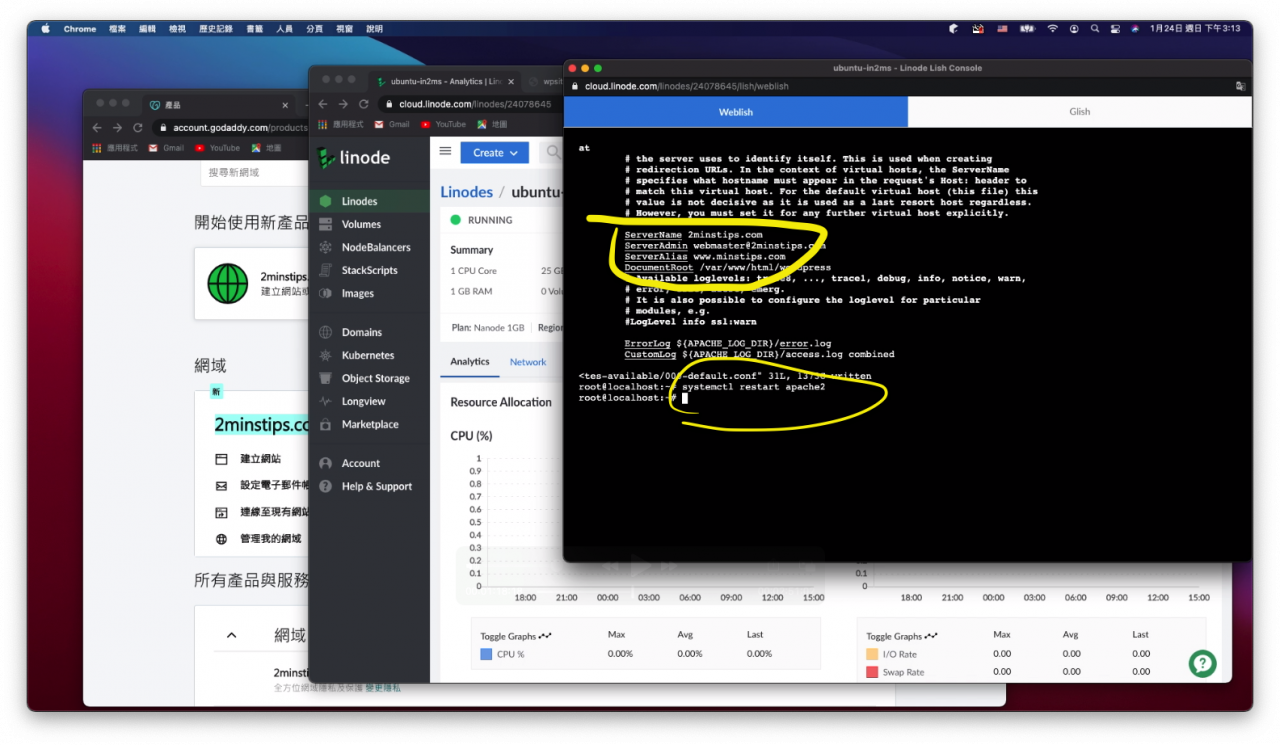Click the RUNNING status text
The height and width of the screenshot is (745, 1280).
[490, 220]
